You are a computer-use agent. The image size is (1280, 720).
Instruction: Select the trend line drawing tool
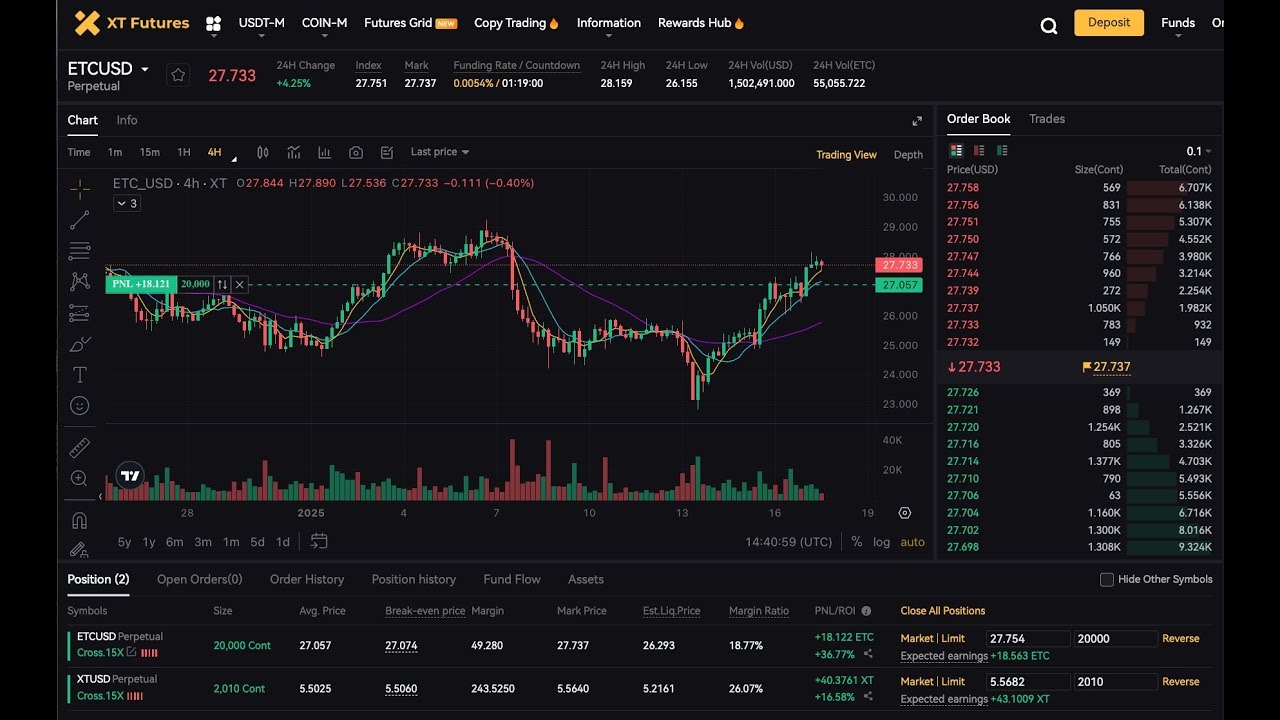(80, 220)
